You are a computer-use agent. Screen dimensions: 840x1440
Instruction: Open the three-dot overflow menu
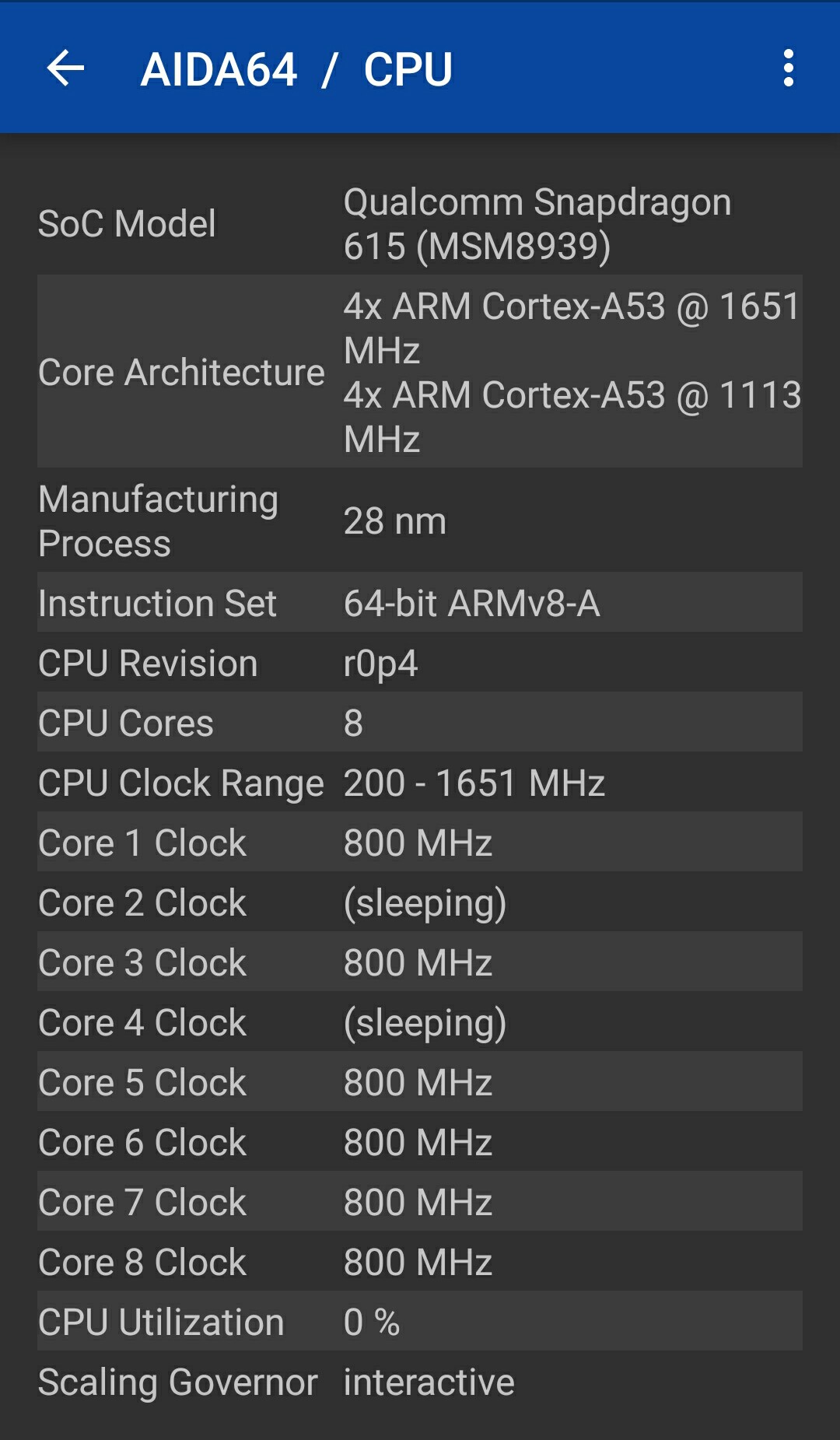point(788,68)
